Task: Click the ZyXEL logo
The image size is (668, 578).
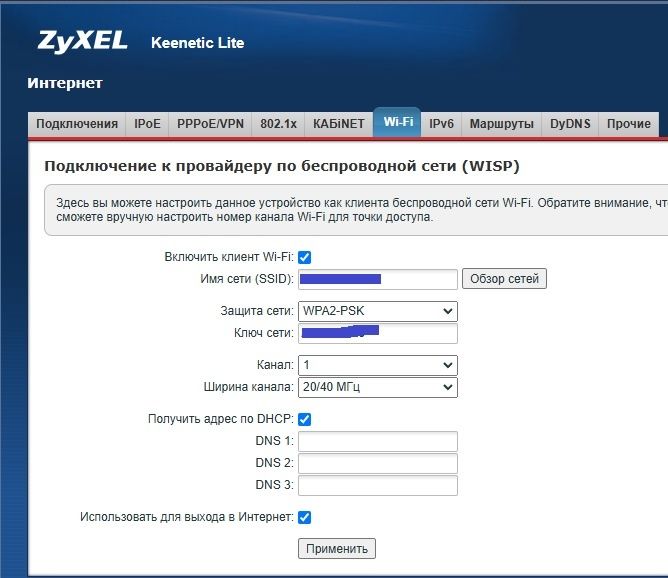Action: (82, 42)
